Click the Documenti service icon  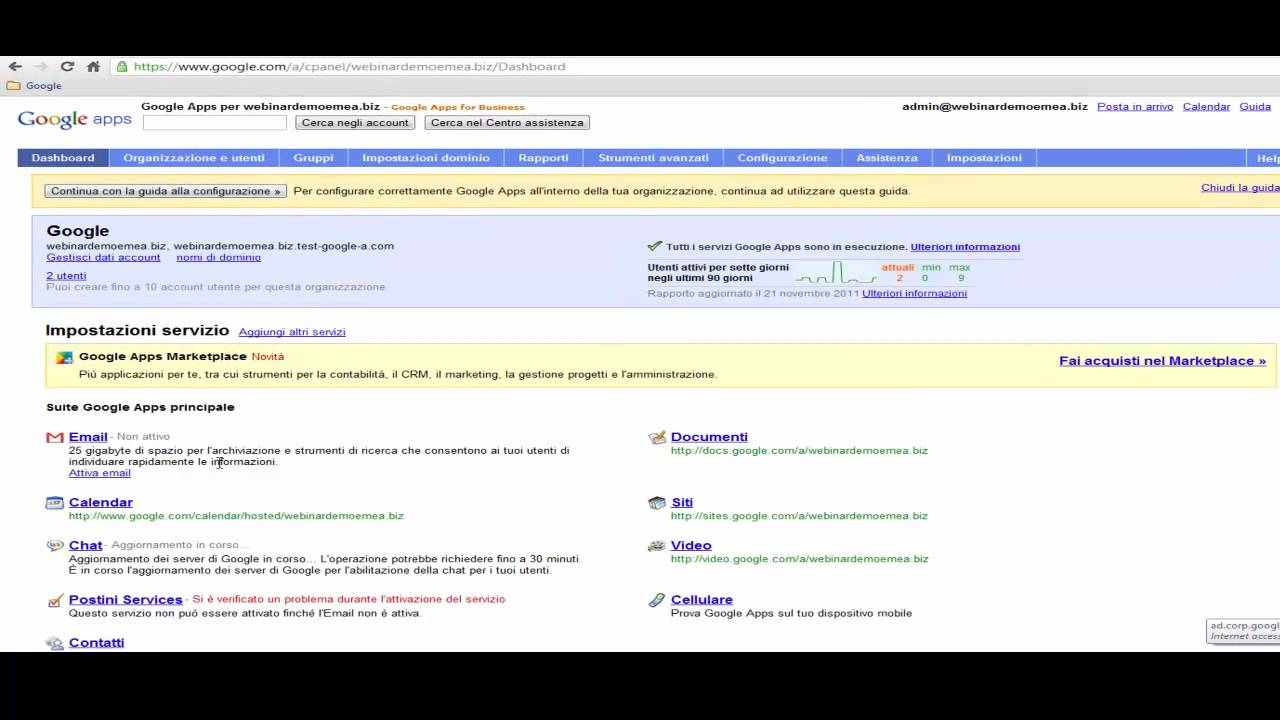tap(657, 437)
